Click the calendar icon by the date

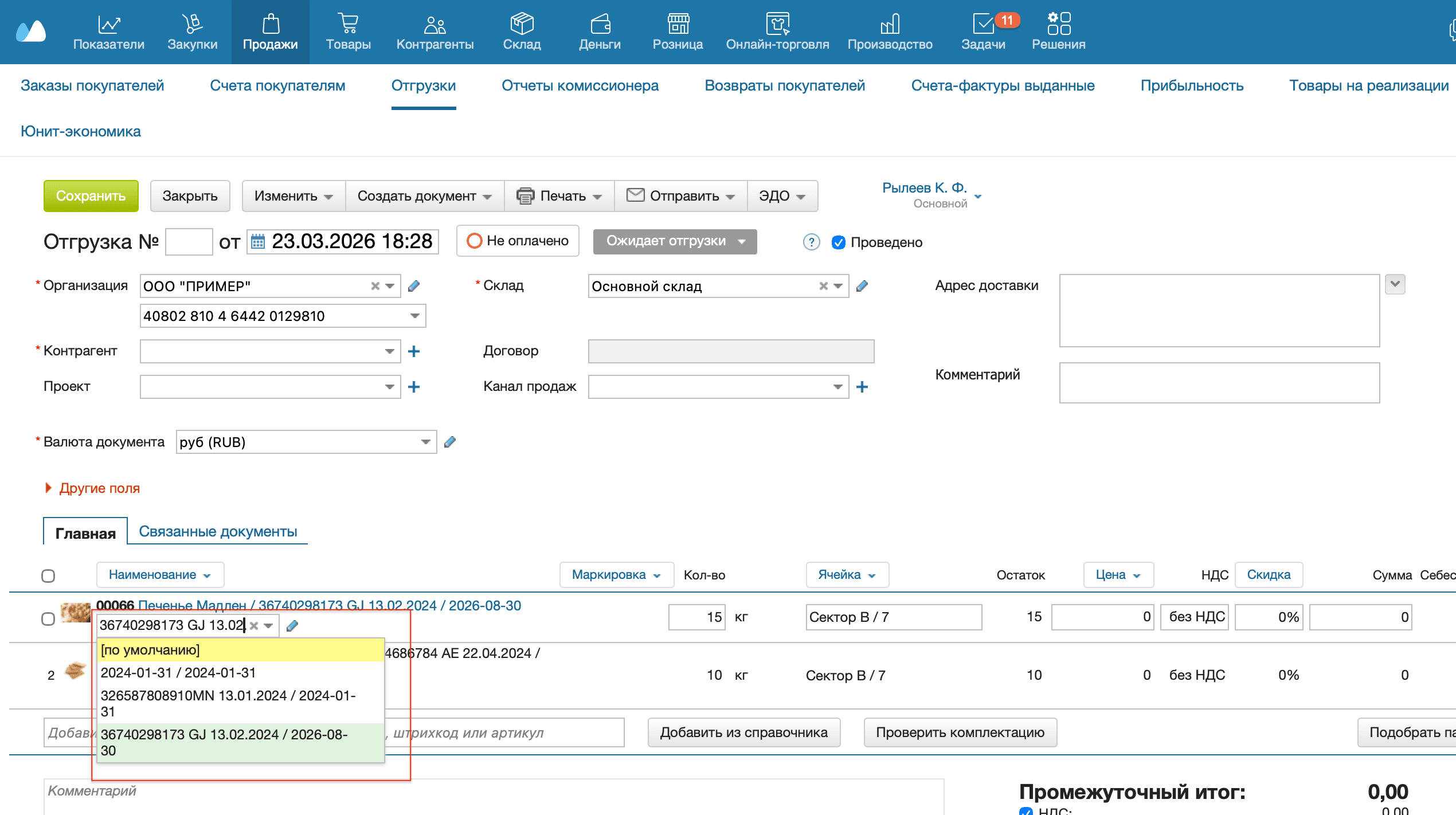[258, 241]
